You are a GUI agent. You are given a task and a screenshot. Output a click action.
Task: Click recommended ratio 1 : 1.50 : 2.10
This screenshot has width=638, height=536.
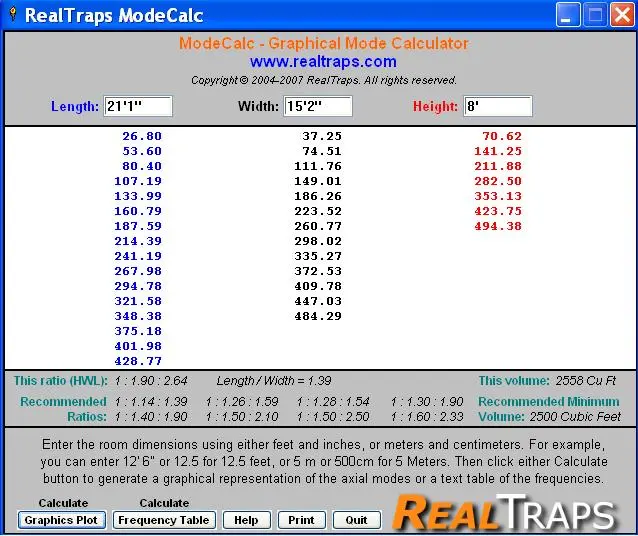click(x=242, y=417)
